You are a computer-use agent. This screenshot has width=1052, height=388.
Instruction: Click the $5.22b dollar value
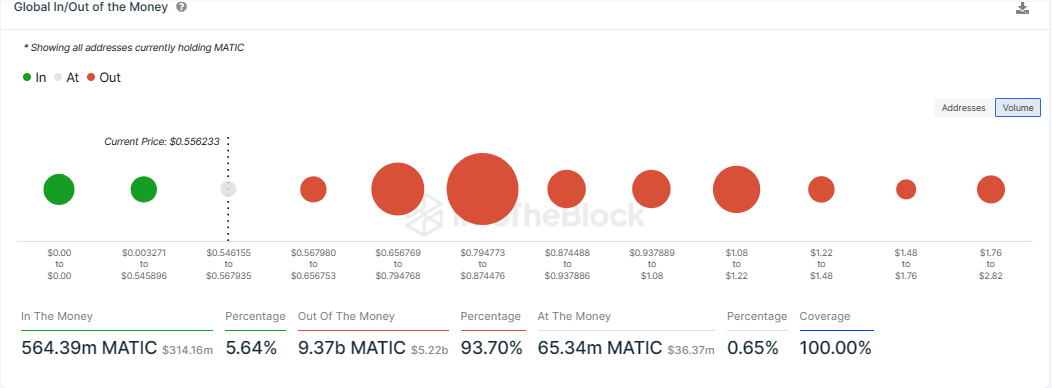click(429, 350)
